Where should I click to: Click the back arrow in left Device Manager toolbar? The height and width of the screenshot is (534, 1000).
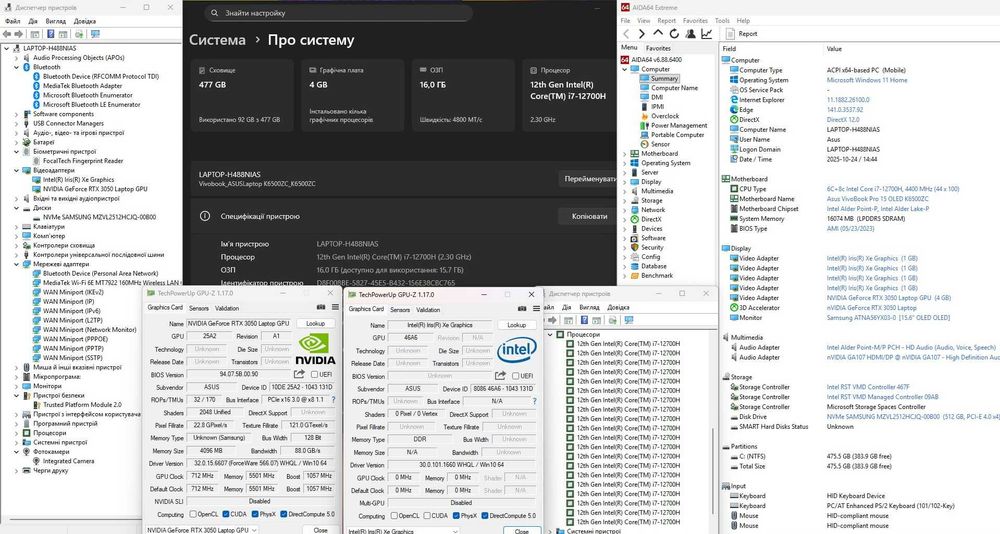click(7, 34)
